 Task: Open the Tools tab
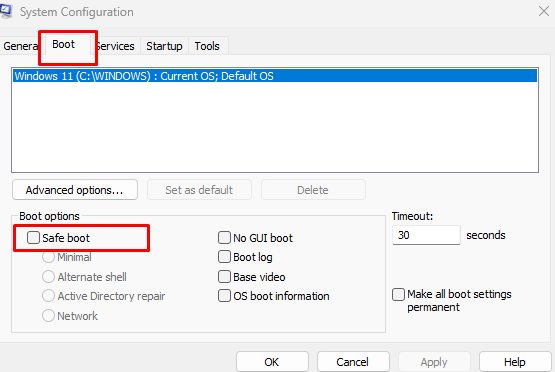(x=207, y=46)
